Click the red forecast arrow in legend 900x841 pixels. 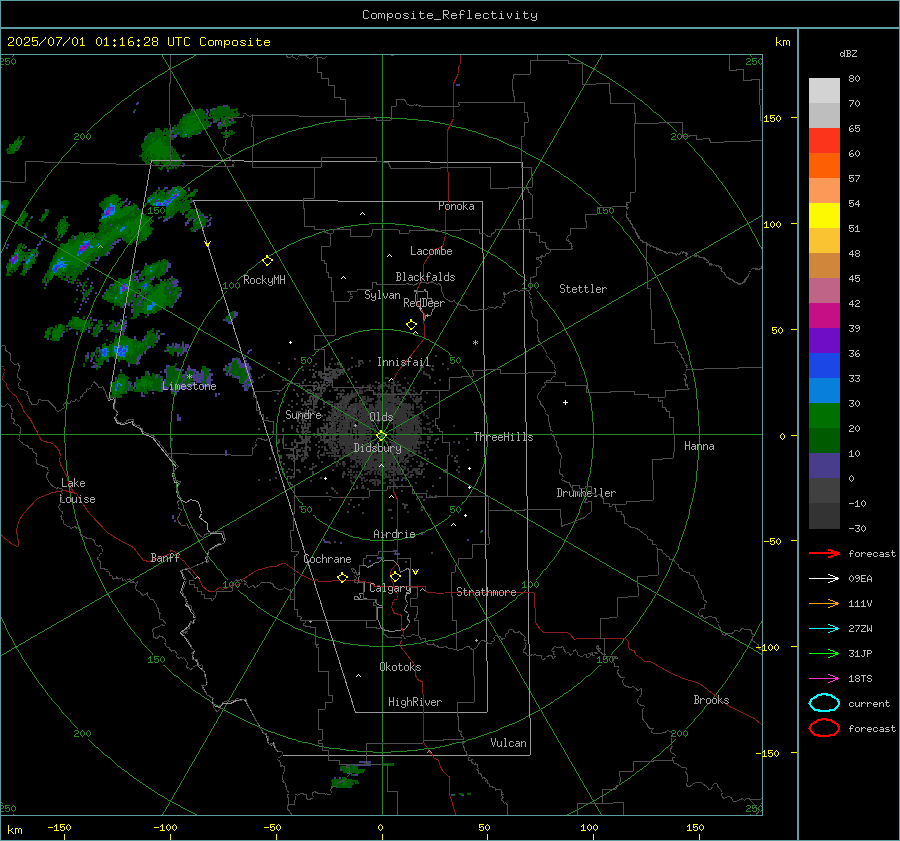pyautogui.click(x=824, y=553)
